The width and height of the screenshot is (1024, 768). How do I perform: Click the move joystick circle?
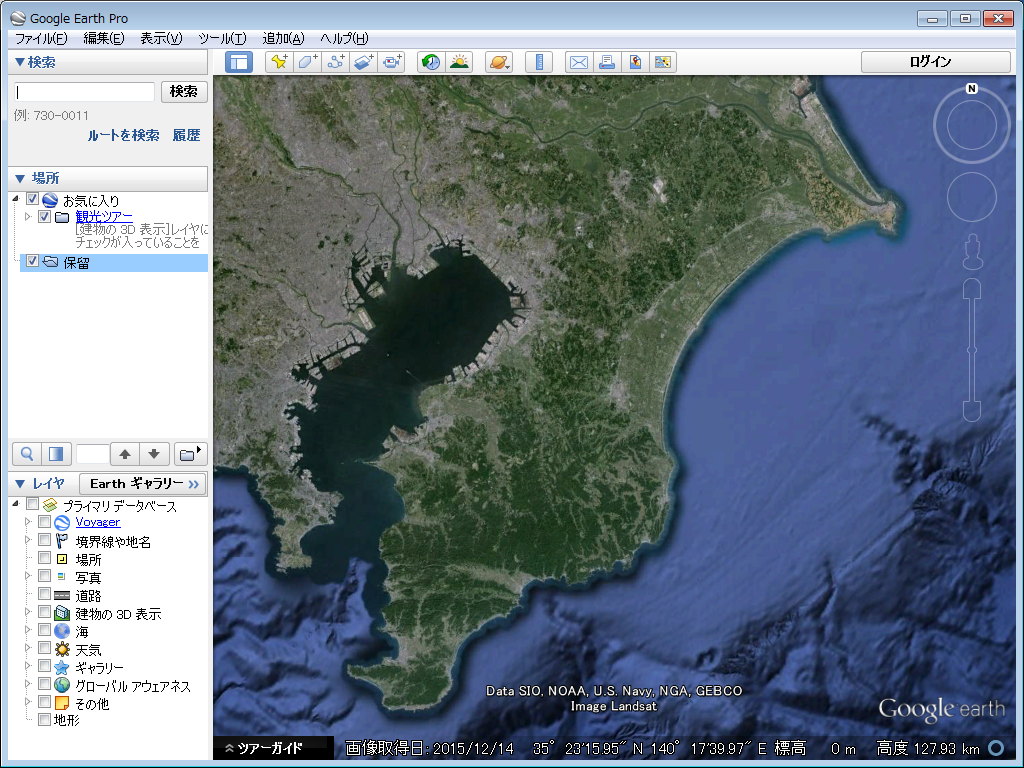(971, 197)
